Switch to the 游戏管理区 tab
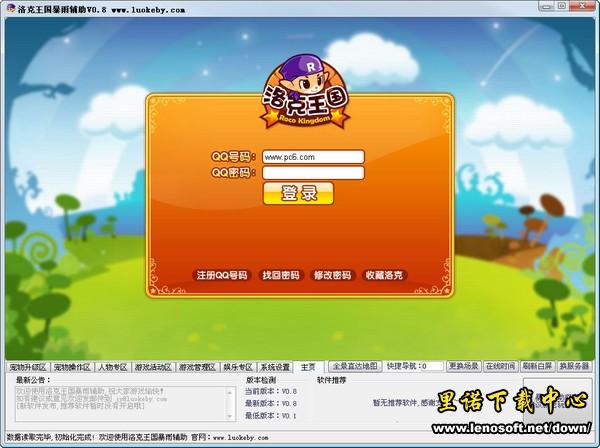 [197, 367]
